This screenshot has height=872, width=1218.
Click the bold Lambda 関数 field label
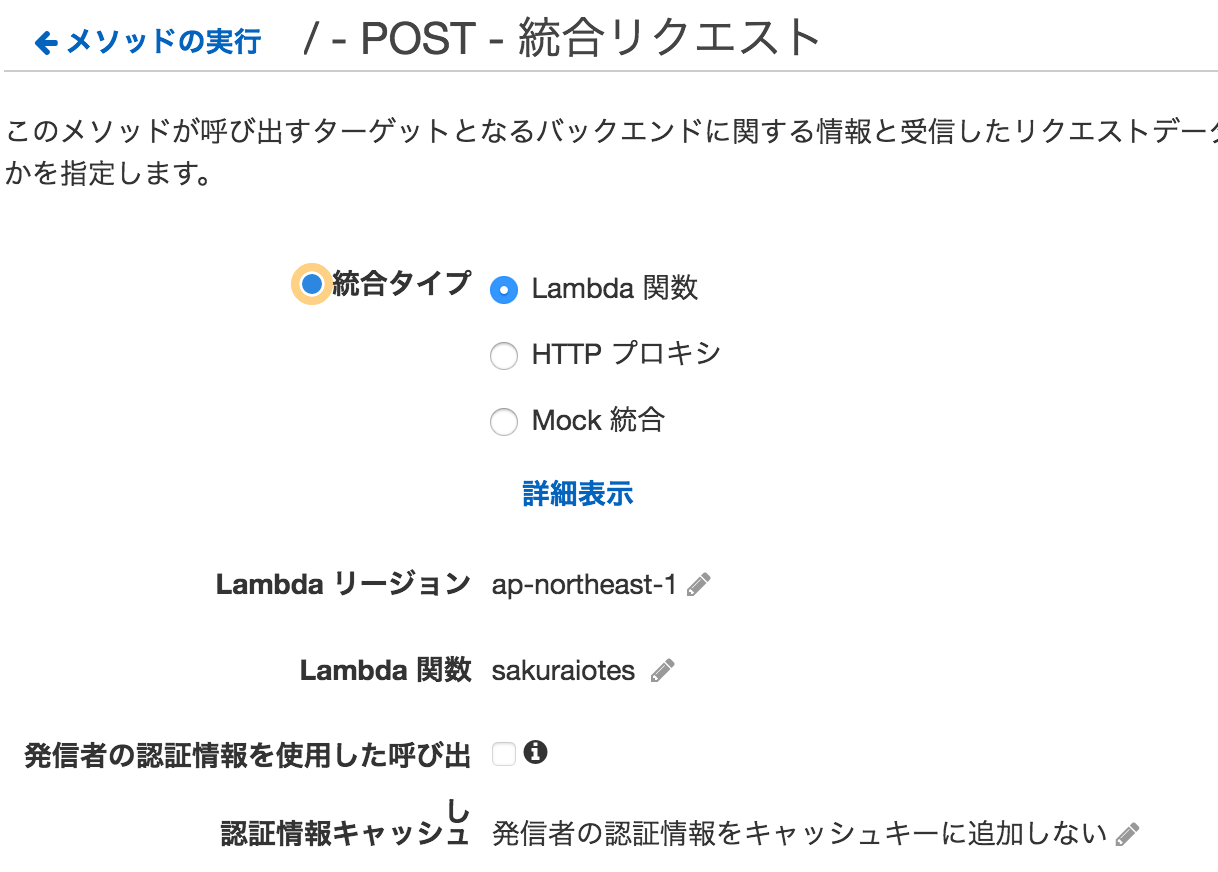[385, 671]
